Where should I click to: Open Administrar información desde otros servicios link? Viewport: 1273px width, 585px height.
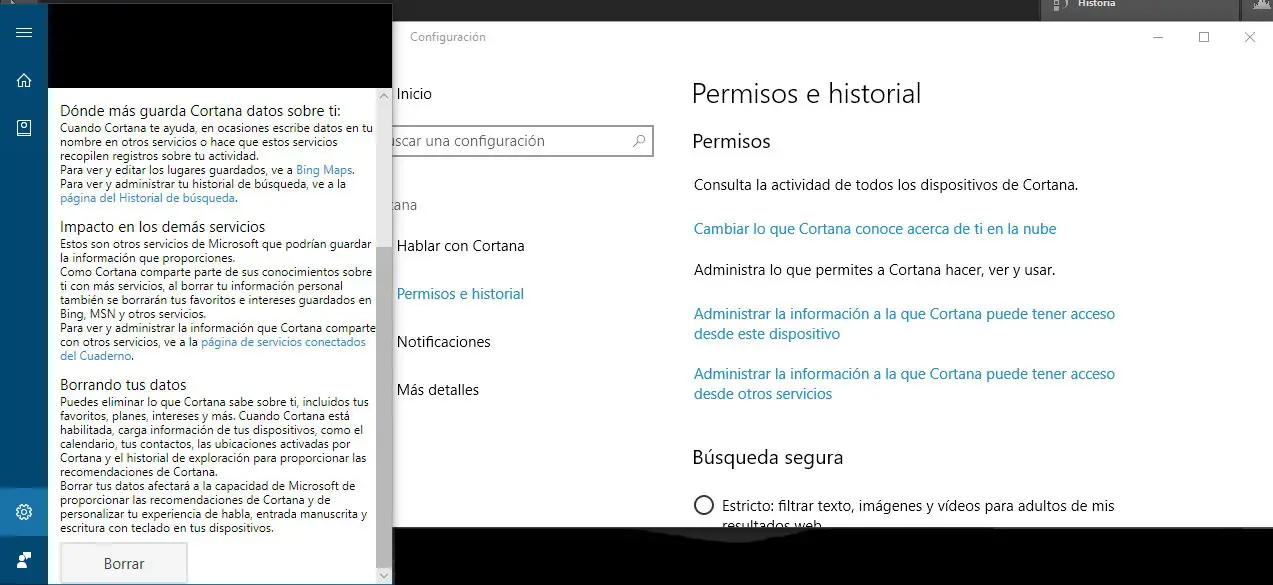(904, 384)
